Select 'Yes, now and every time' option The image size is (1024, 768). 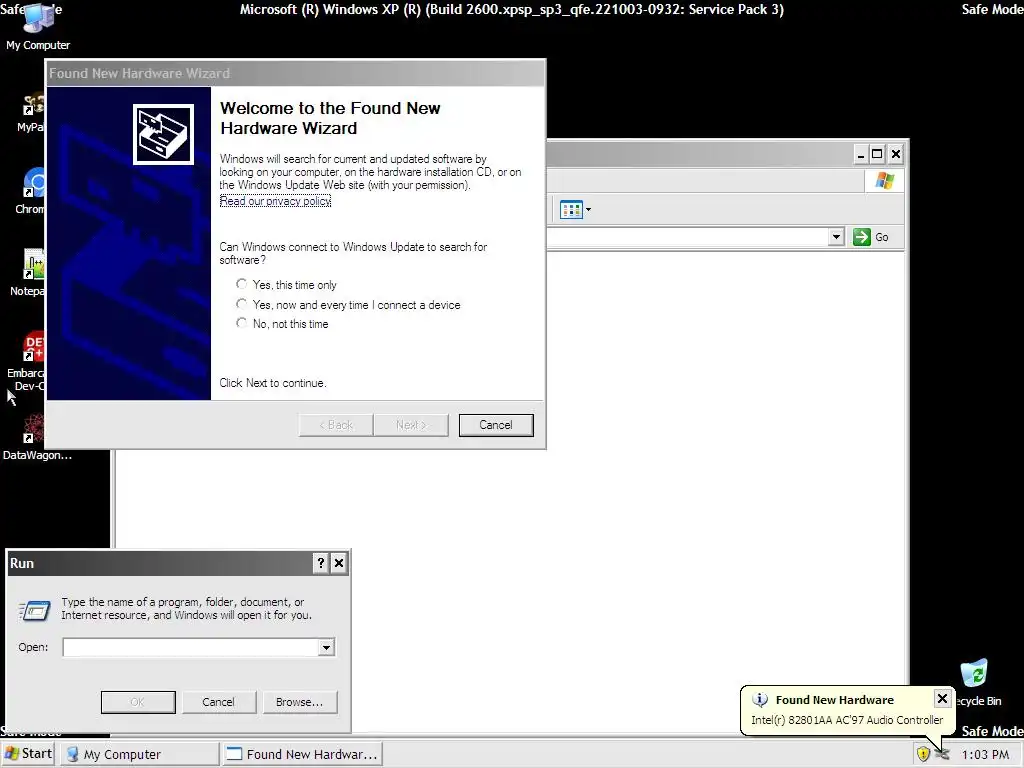tap(242, 304)
